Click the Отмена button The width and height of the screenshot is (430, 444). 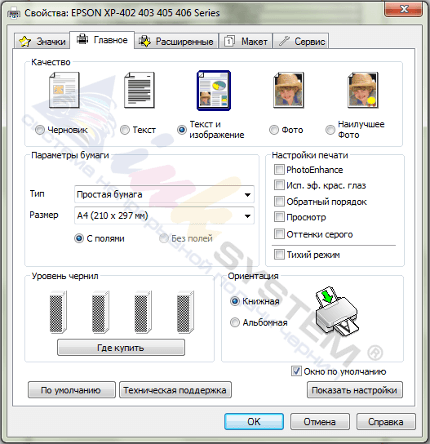tap(320, 422)
